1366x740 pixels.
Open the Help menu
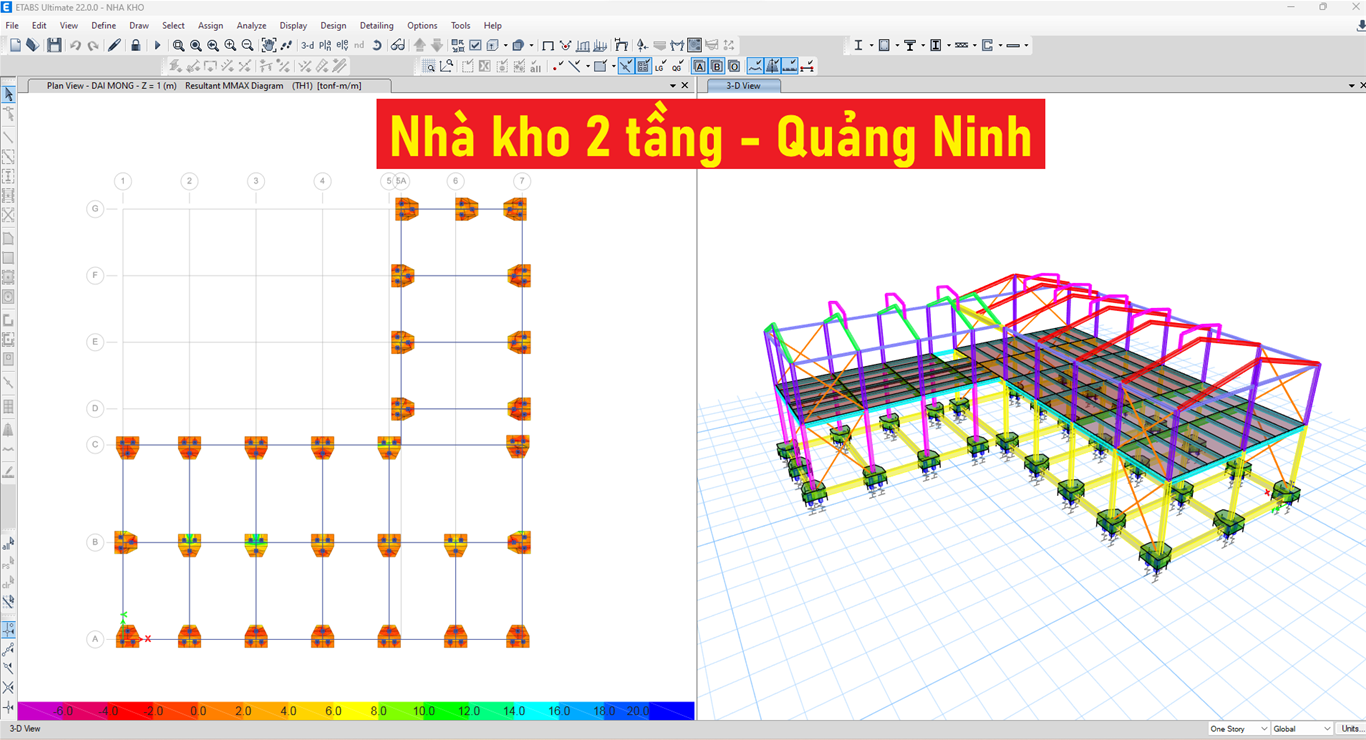coord(492,26)
